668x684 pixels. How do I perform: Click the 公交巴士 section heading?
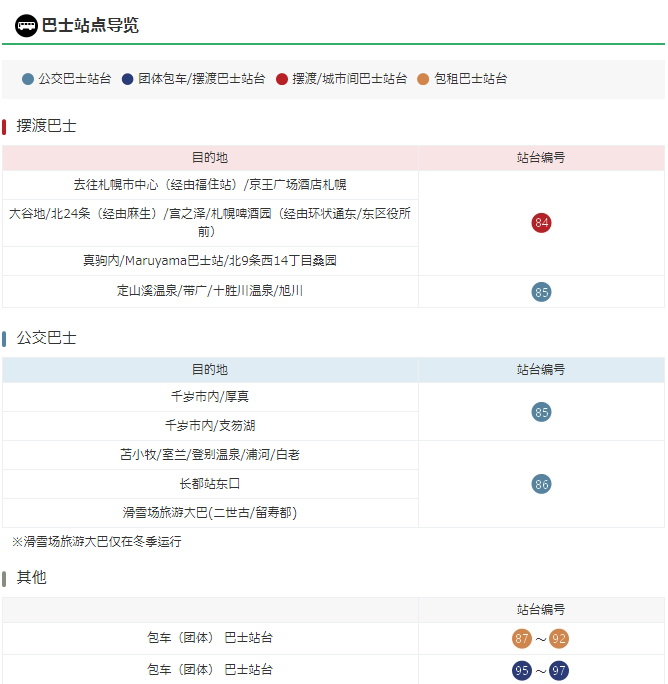[x=46, y=338]
